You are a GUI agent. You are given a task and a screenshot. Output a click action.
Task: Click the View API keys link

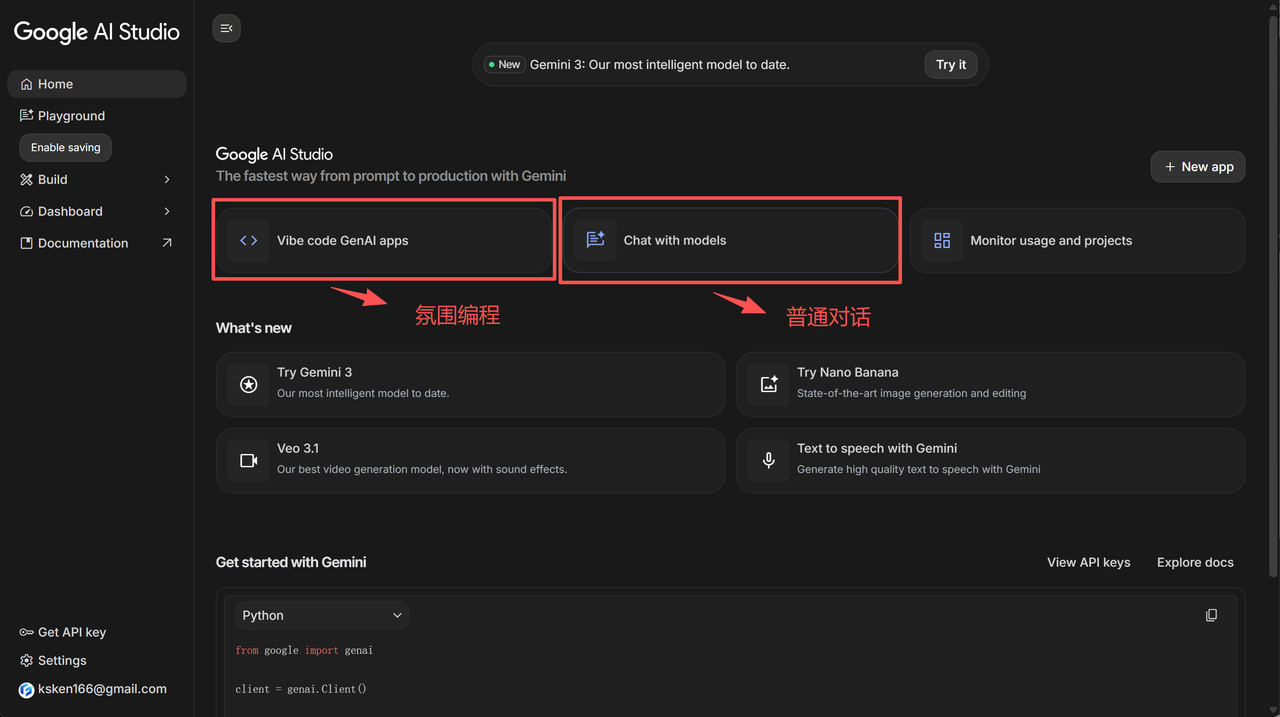click(x=1089, y=562)
